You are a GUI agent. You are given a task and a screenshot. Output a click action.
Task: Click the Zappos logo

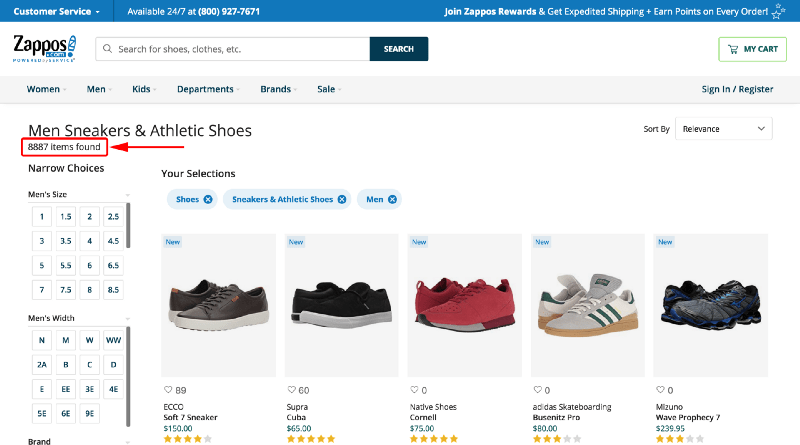click(45, 49)
